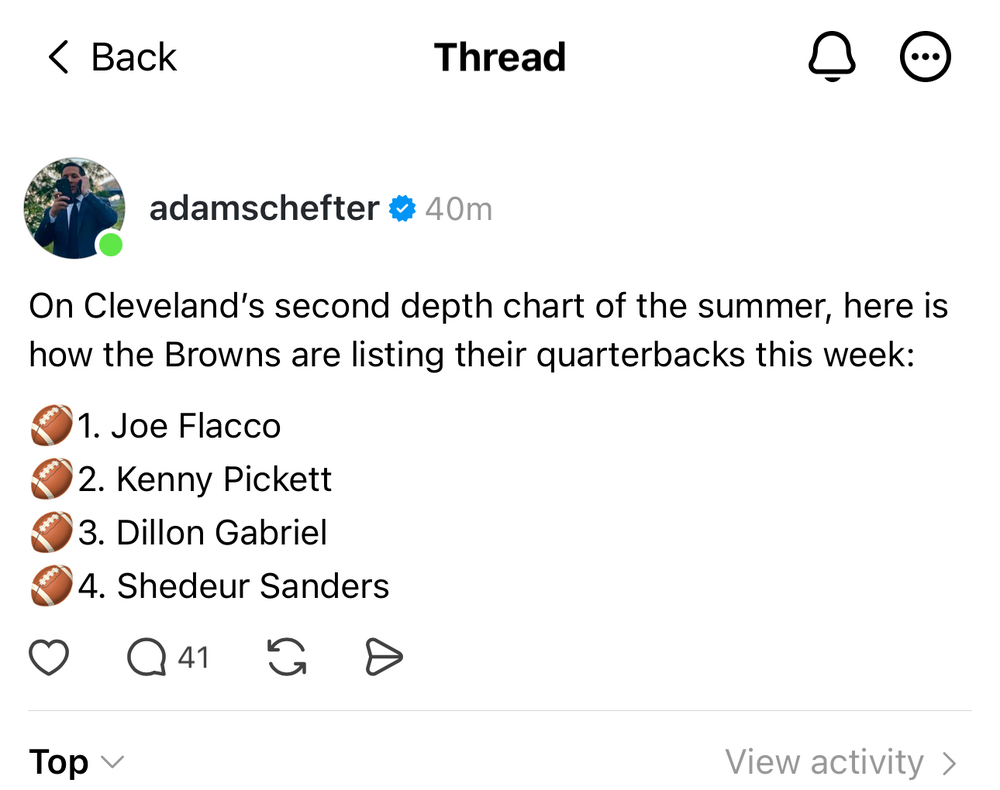Open the more options ellipsis menu

point(926,58)
